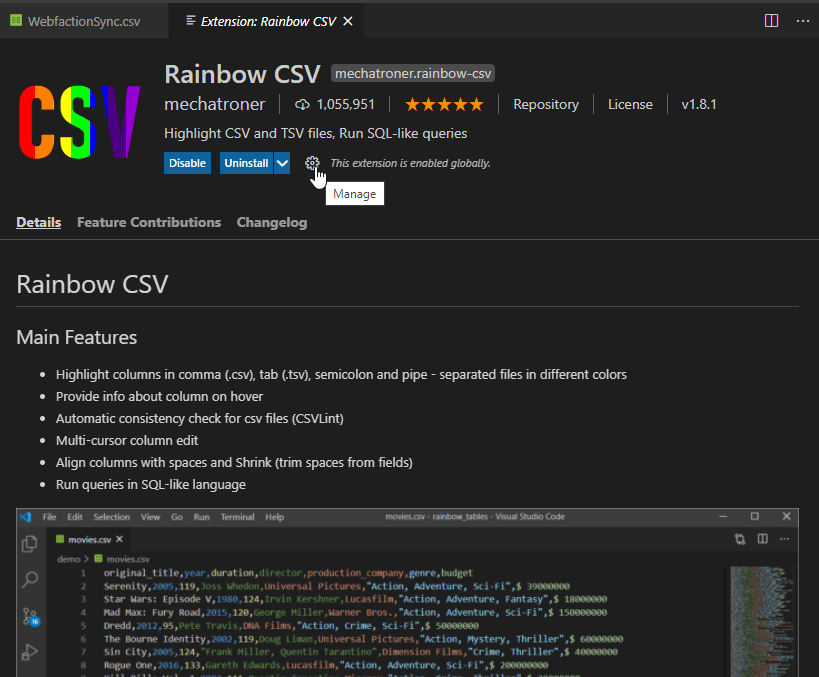Screen dimensions: 819x677
Task: Split the editor to the right
Action: tap(771, 21)
